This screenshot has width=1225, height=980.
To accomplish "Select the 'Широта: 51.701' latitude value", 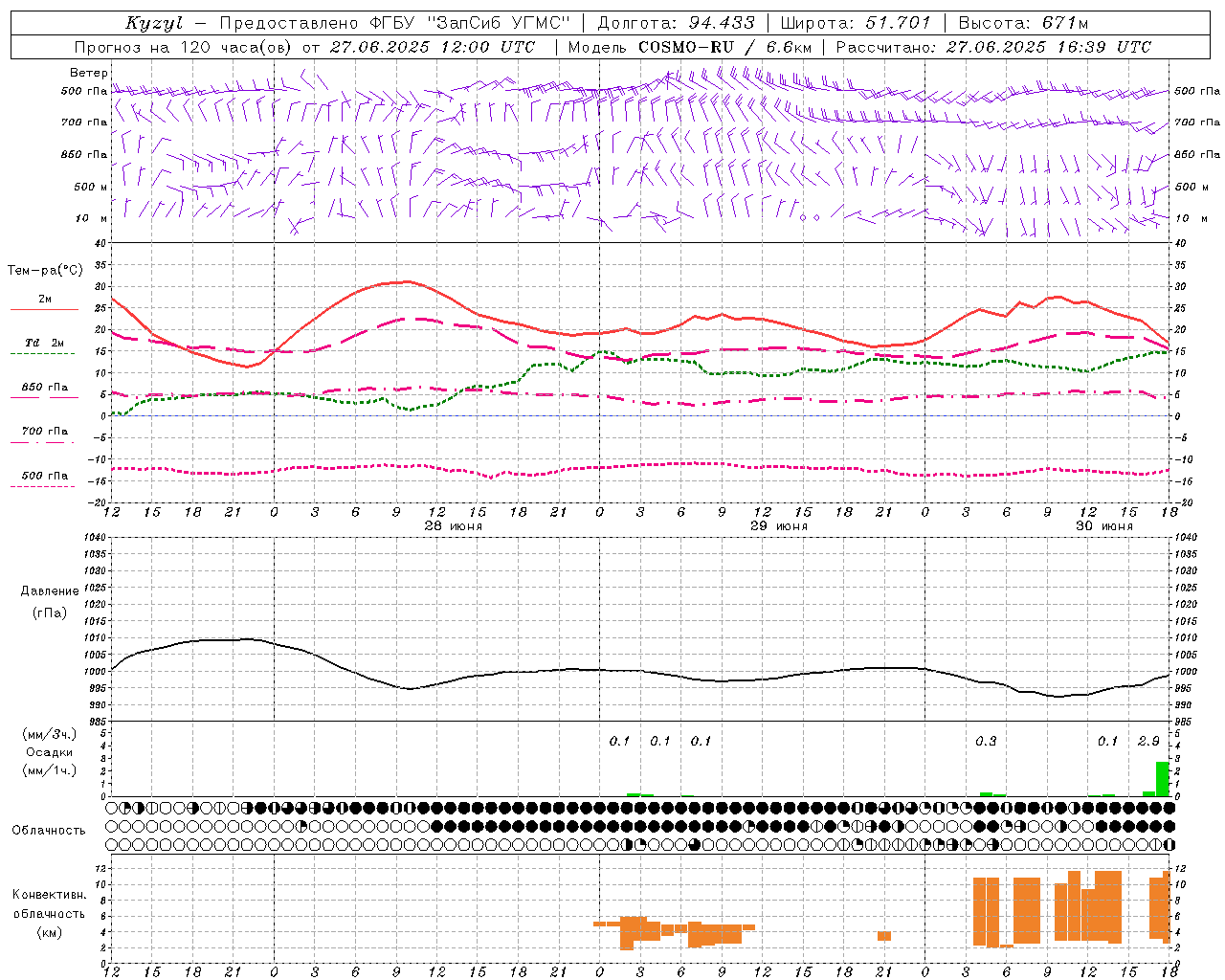I will [856, 23].
